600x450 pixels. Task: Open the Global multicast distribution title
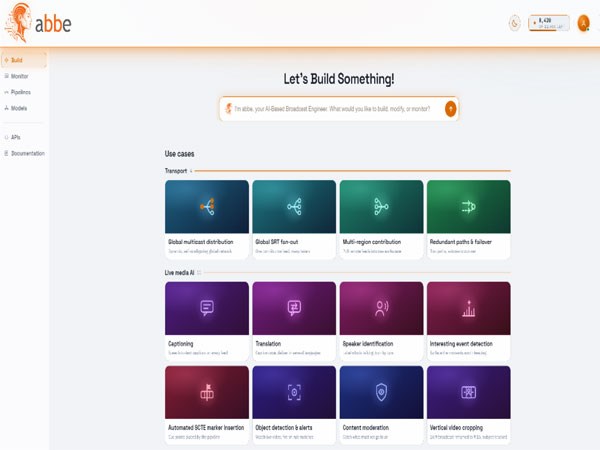pos(201,242)
